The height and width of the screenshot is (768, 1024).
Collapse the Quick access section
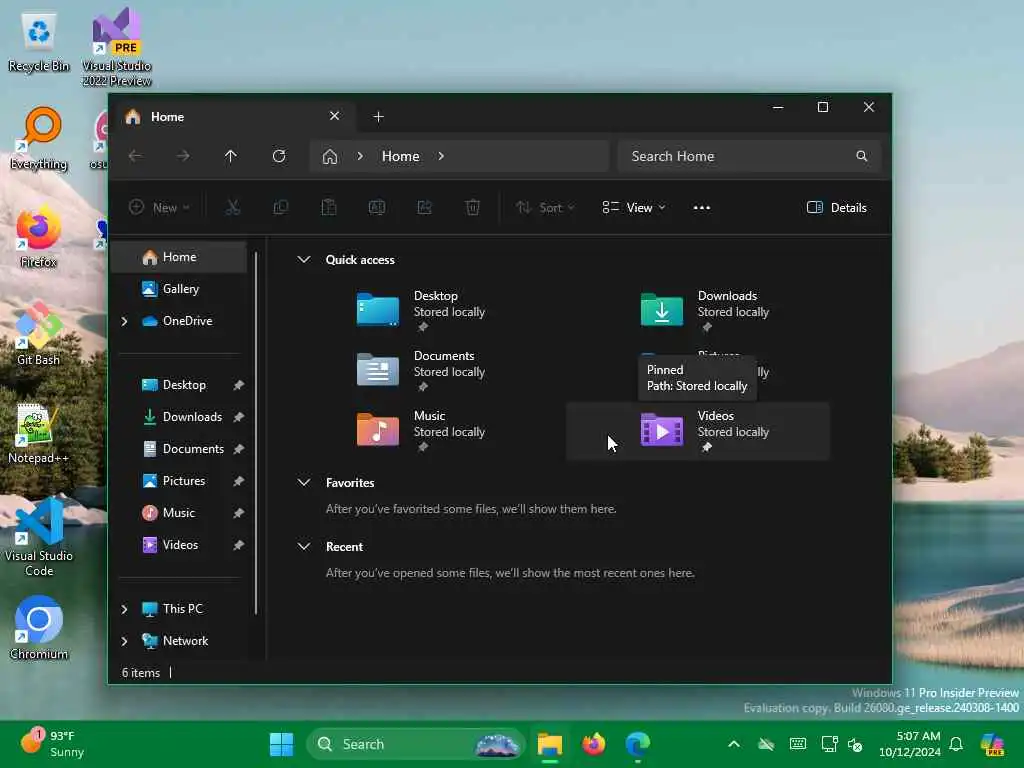(x=304, y=259)
